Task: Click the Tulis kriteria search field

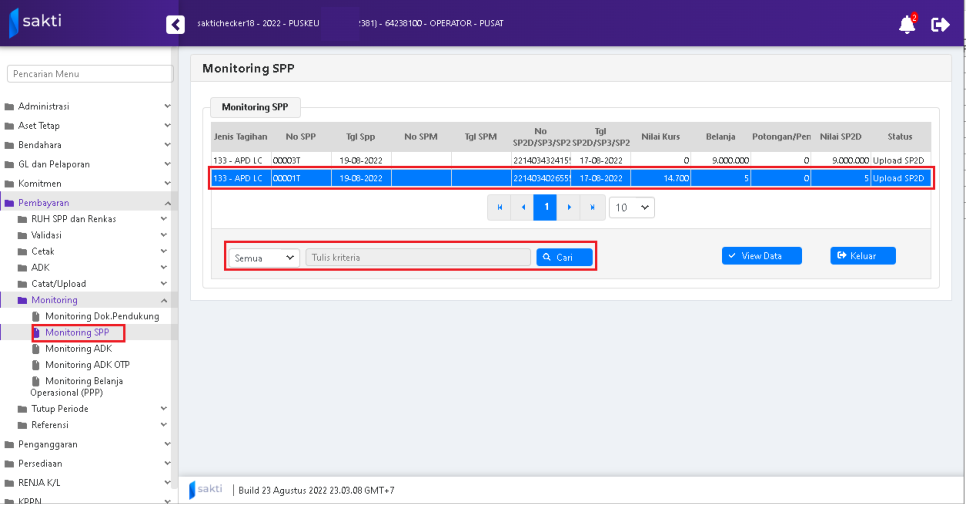Action: click(x=418, y=257)
